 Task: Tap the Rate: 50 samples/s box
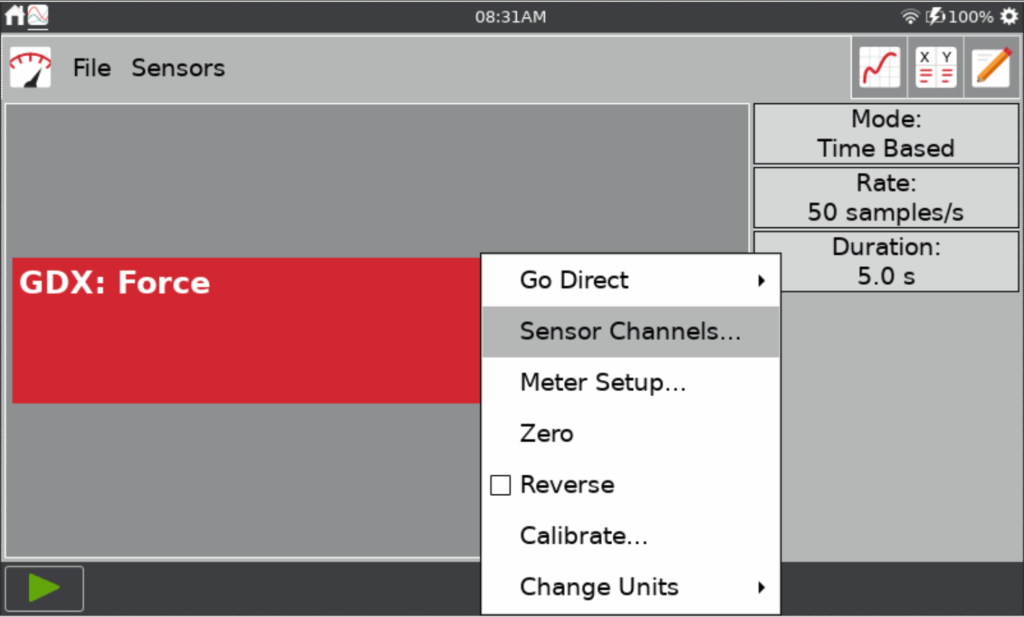coord(886,198)
